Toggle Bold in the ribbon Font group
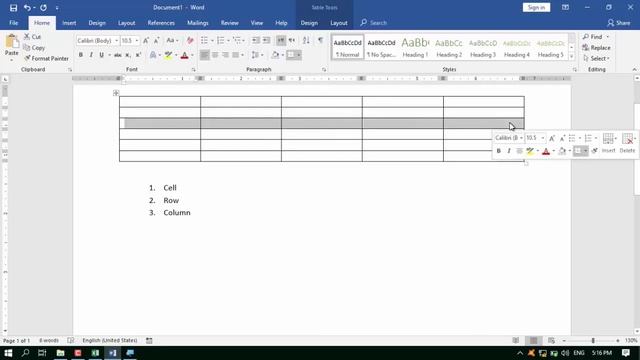 pos(81,55)
